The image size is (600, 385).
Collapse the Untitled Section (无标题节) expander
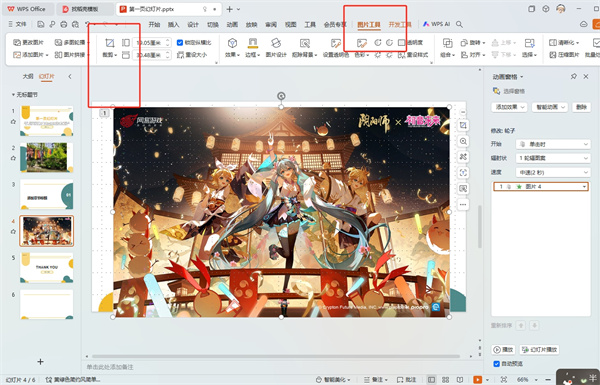(x=13, y=95)
